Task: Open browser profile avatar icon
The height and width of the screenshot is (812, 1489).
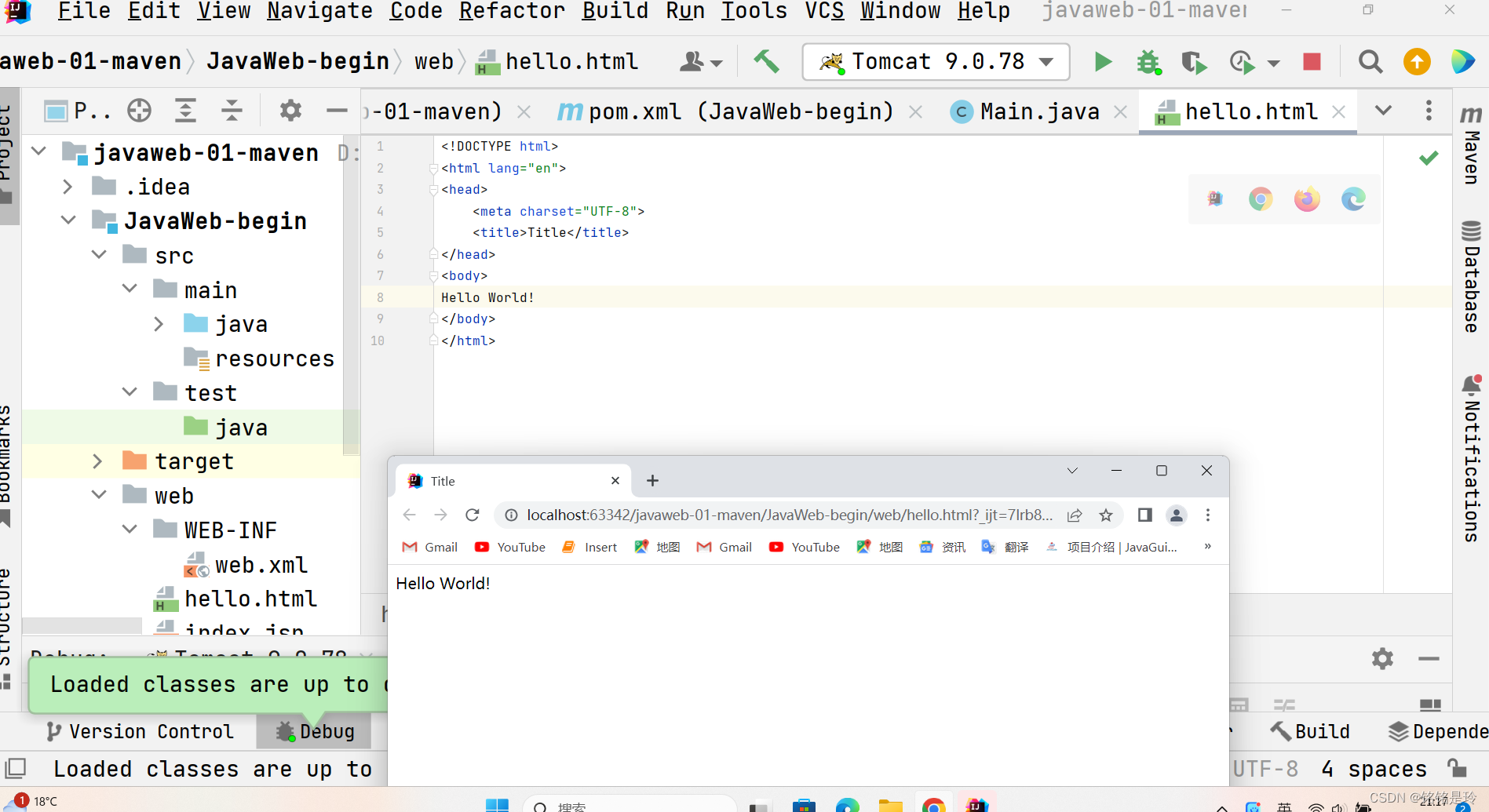Action: 1176,515
